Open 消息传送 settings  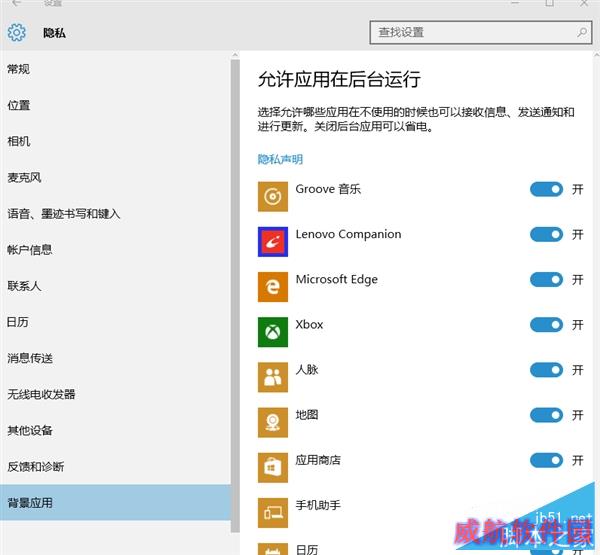click(x=115, y=358)
